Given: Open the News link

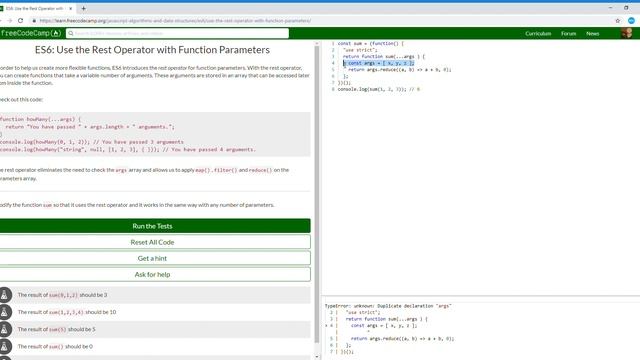Looking at the screenshot, I should (592, 33).
